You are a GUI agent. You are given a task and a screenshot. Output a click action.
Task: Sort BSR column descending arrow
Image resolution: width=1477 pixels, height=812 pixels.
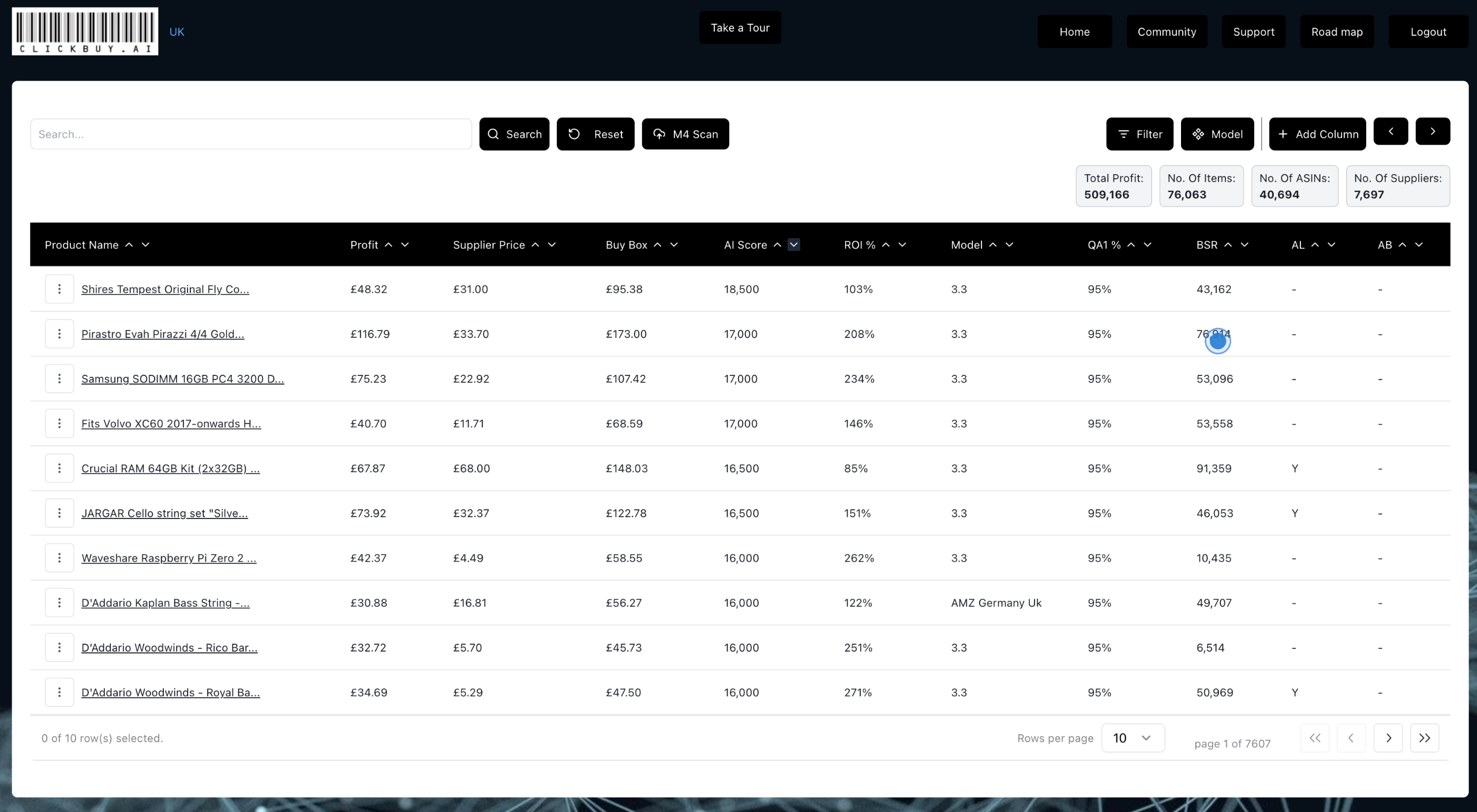click(1244, 245)
